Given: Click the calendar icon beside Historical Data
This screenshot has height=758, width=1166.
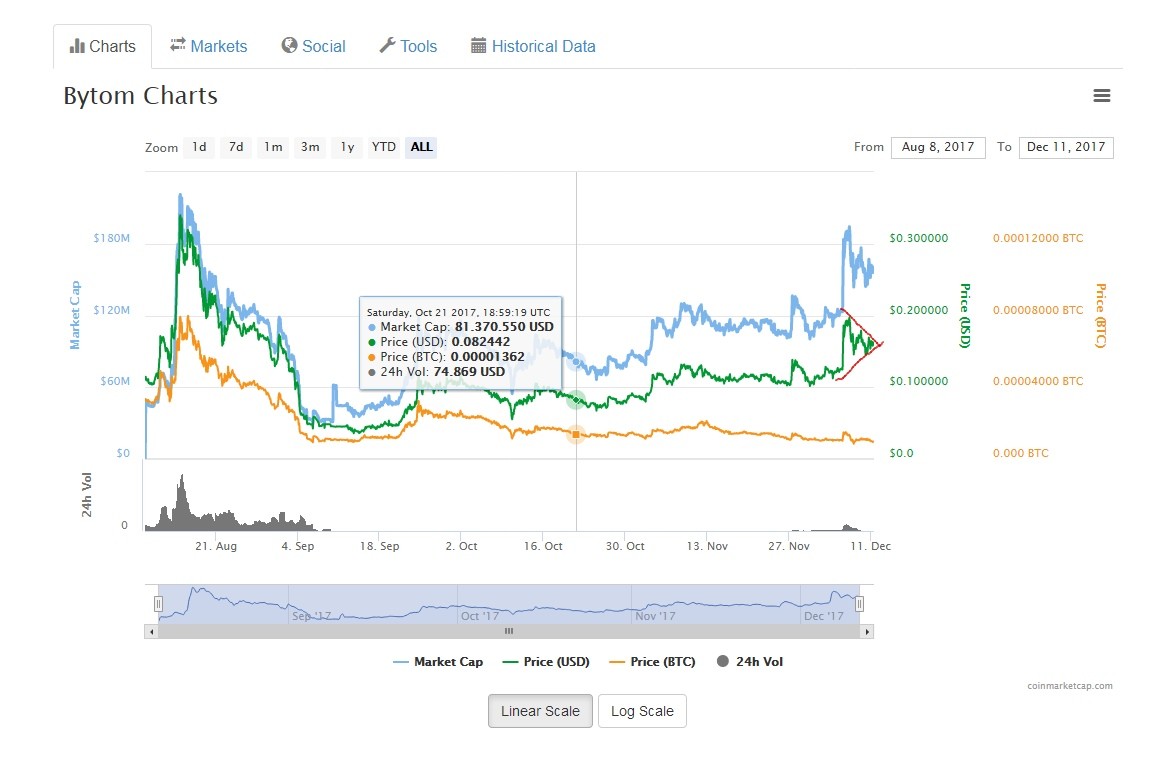Looking at the screenshot, I should 478,46.
